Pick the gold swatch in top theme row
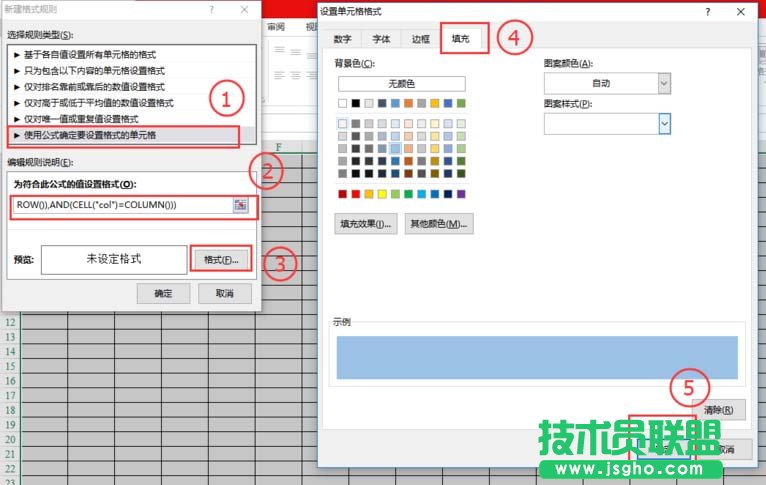Viewport: 766px width, 485px height. point(435,103)
